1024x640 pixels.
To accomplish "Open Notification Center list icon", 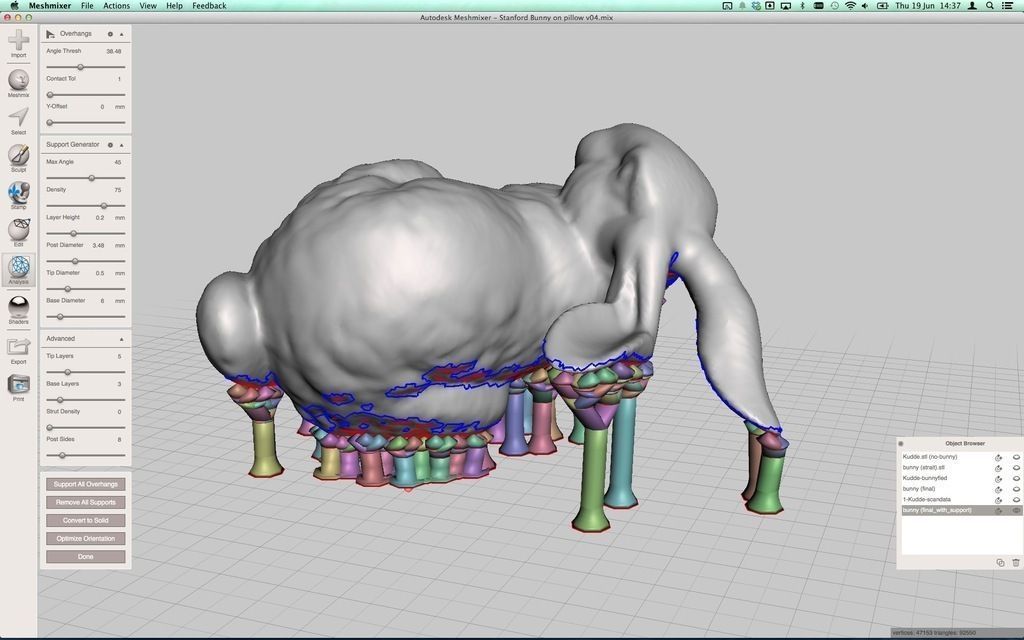I will [x=1008, y=5].
